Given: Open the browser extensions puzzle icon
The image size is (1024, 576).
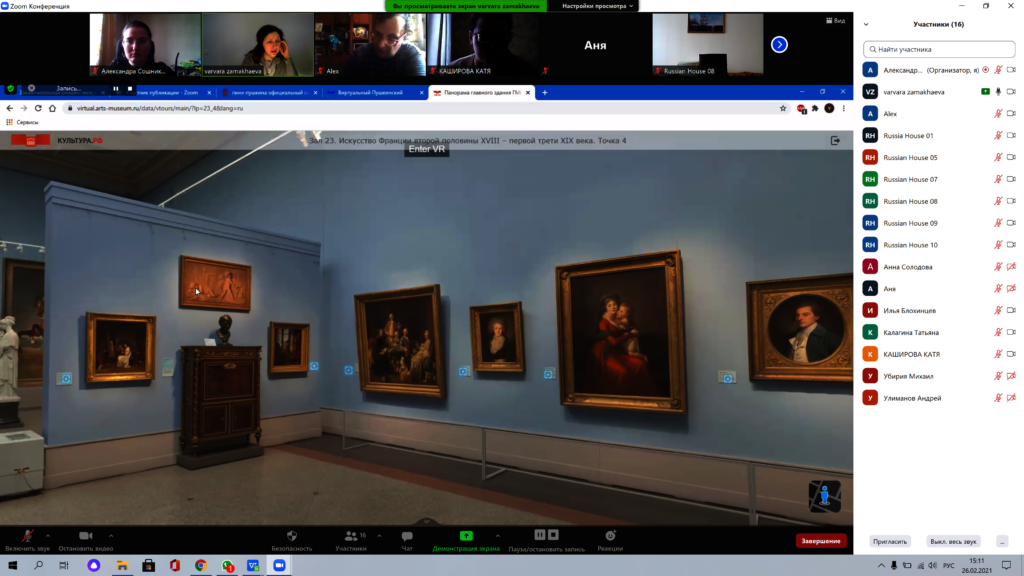Looking at the screenshot, I should click(x=815, y=108).
